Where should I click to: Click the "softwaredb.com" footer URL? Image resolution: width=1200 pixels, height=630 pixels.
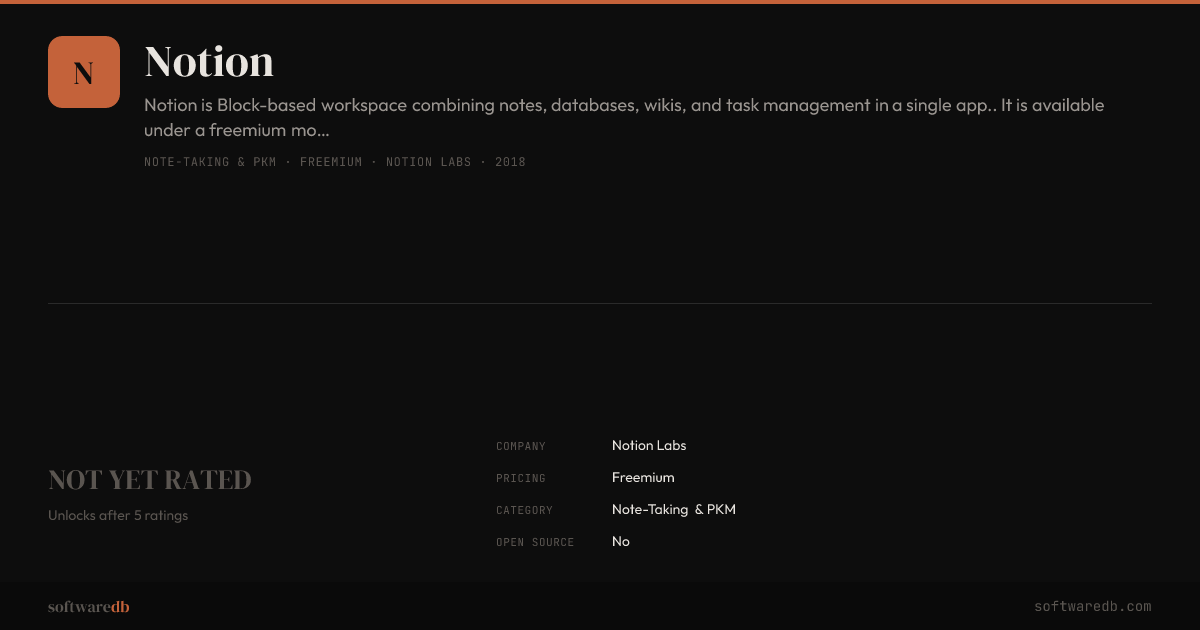pyautogui.click(x=1093, y=607)
